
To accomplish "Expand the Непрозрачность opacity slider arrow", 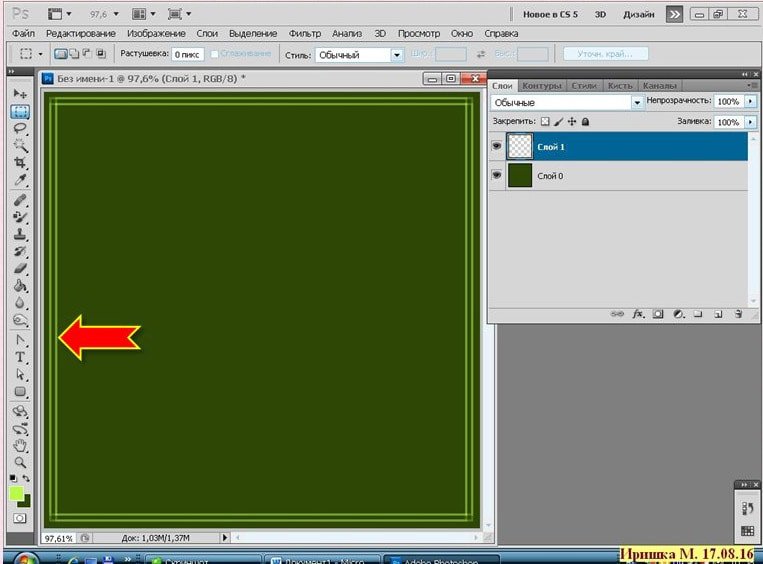I will pos(751,102).
